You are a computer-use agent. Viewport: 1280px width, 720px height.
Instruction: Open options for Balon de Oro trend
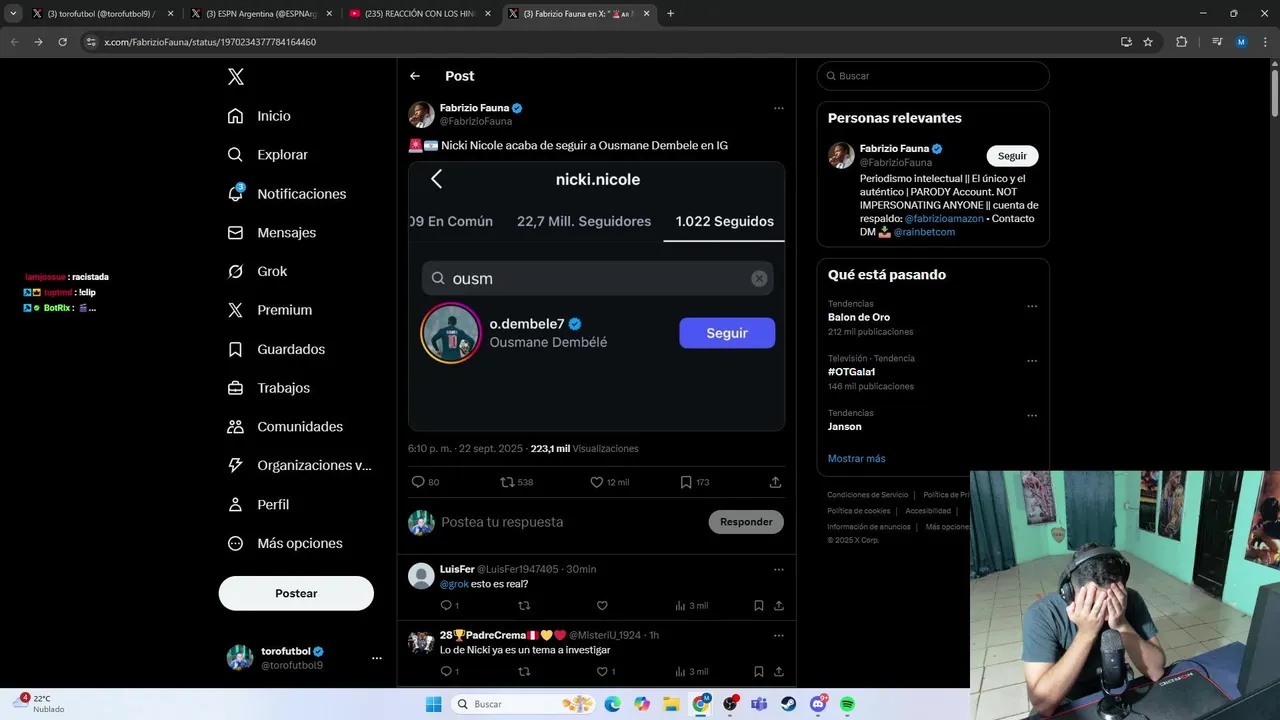click(x=1032, y=306)
